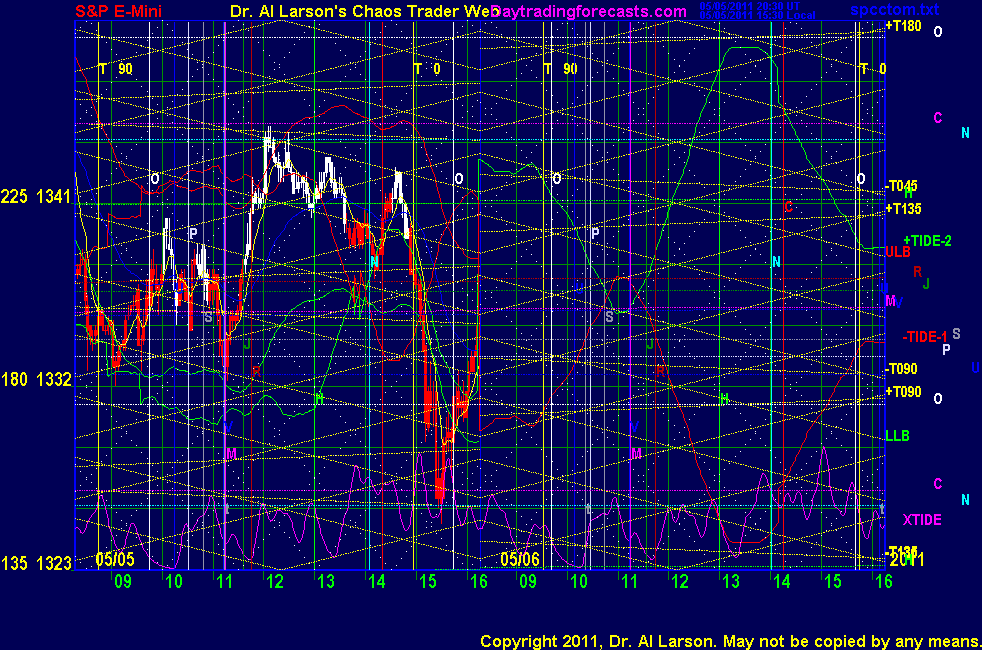Click the gray "S" beside "-TIDE-1"

956,334
